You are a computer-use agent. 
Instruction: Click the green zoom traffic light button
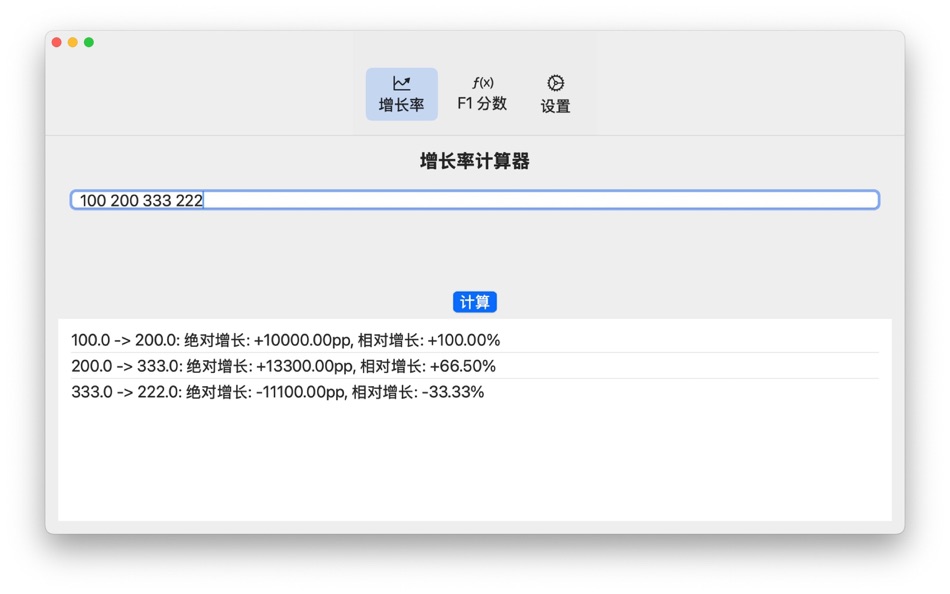[x=89, y=42]
